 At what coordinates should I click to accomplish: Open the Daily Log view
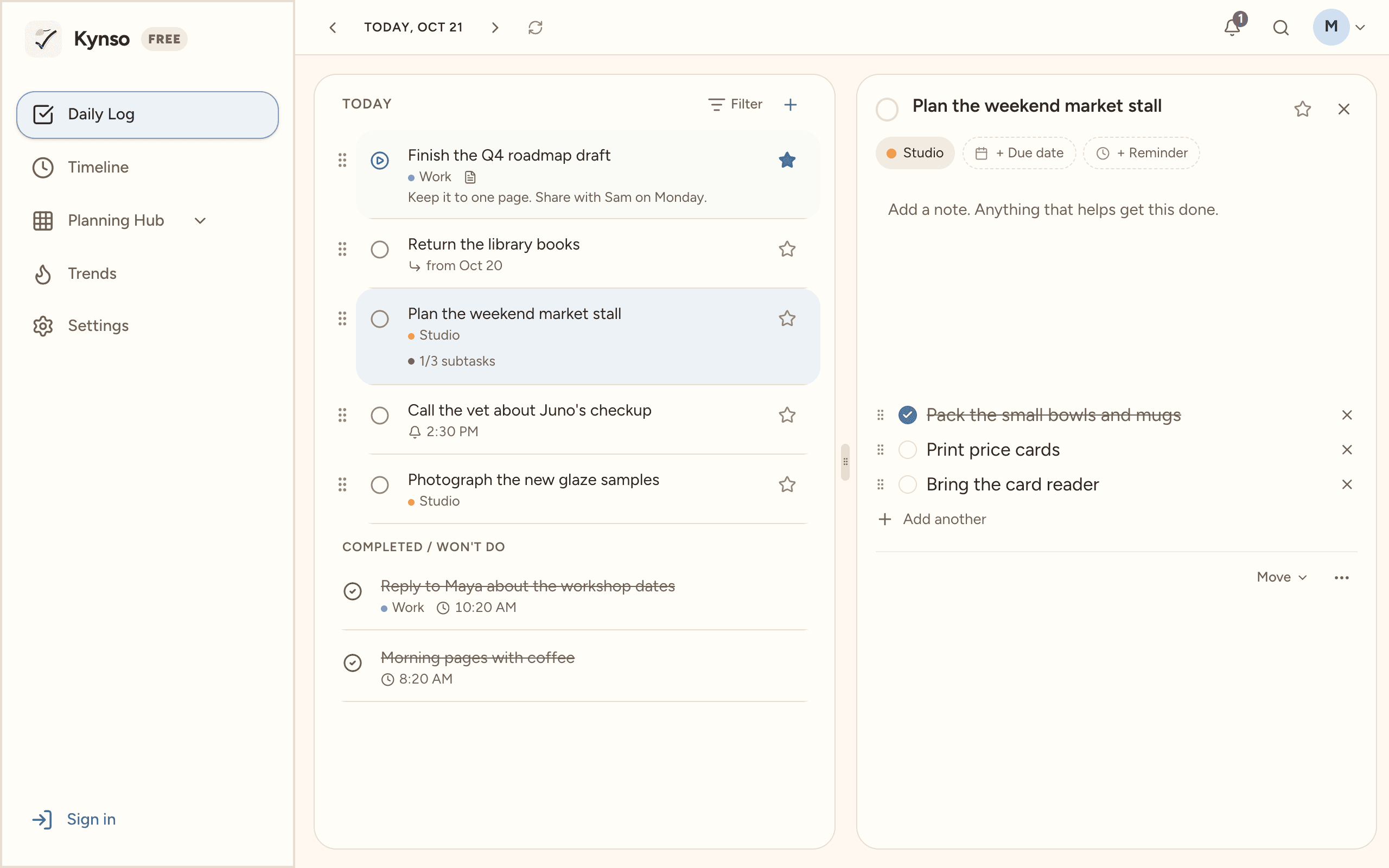(148, 115)
